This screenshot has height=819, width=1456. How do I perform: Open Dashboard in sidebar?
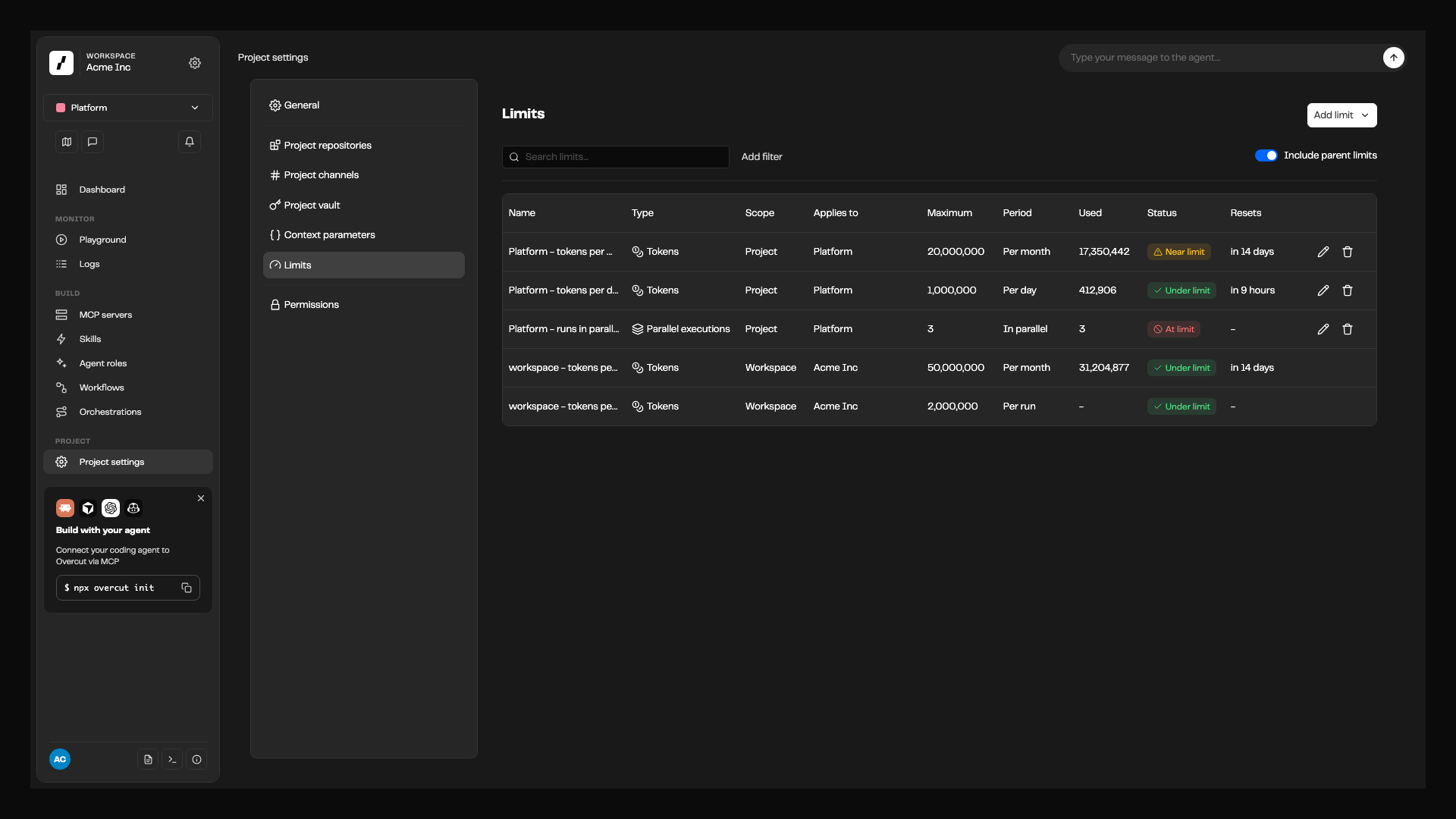tap(128, 190)
